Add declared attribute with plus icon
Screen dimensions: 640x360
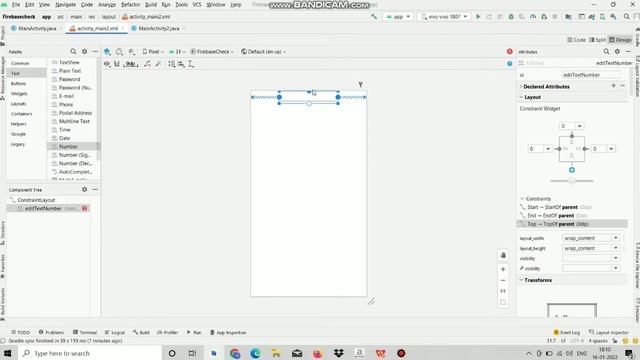click(x=613, y=86)
